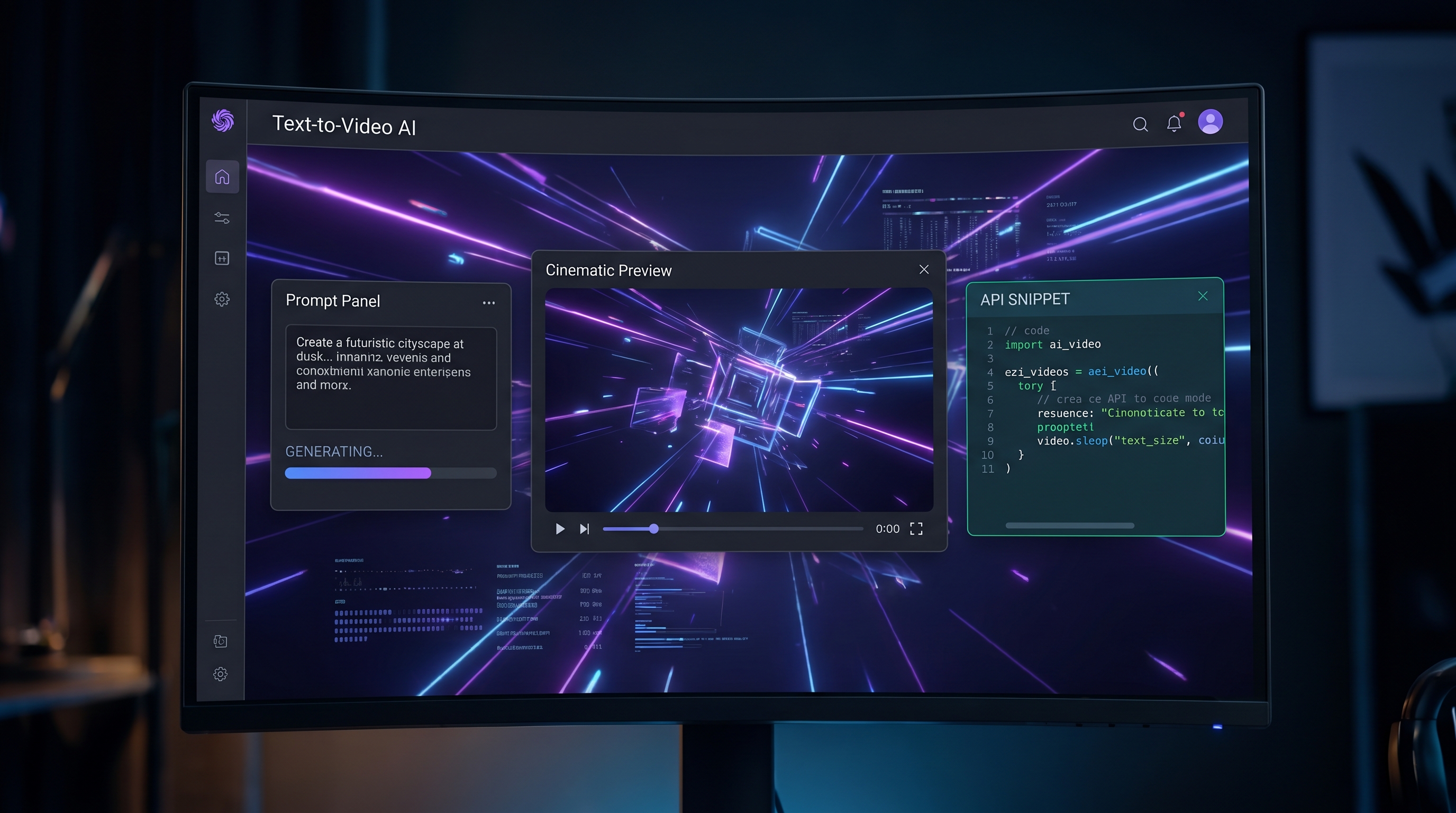This screenshot has height=813, width=1456.
Task: Open the user profile avatar
Action: coord(1210,122)
